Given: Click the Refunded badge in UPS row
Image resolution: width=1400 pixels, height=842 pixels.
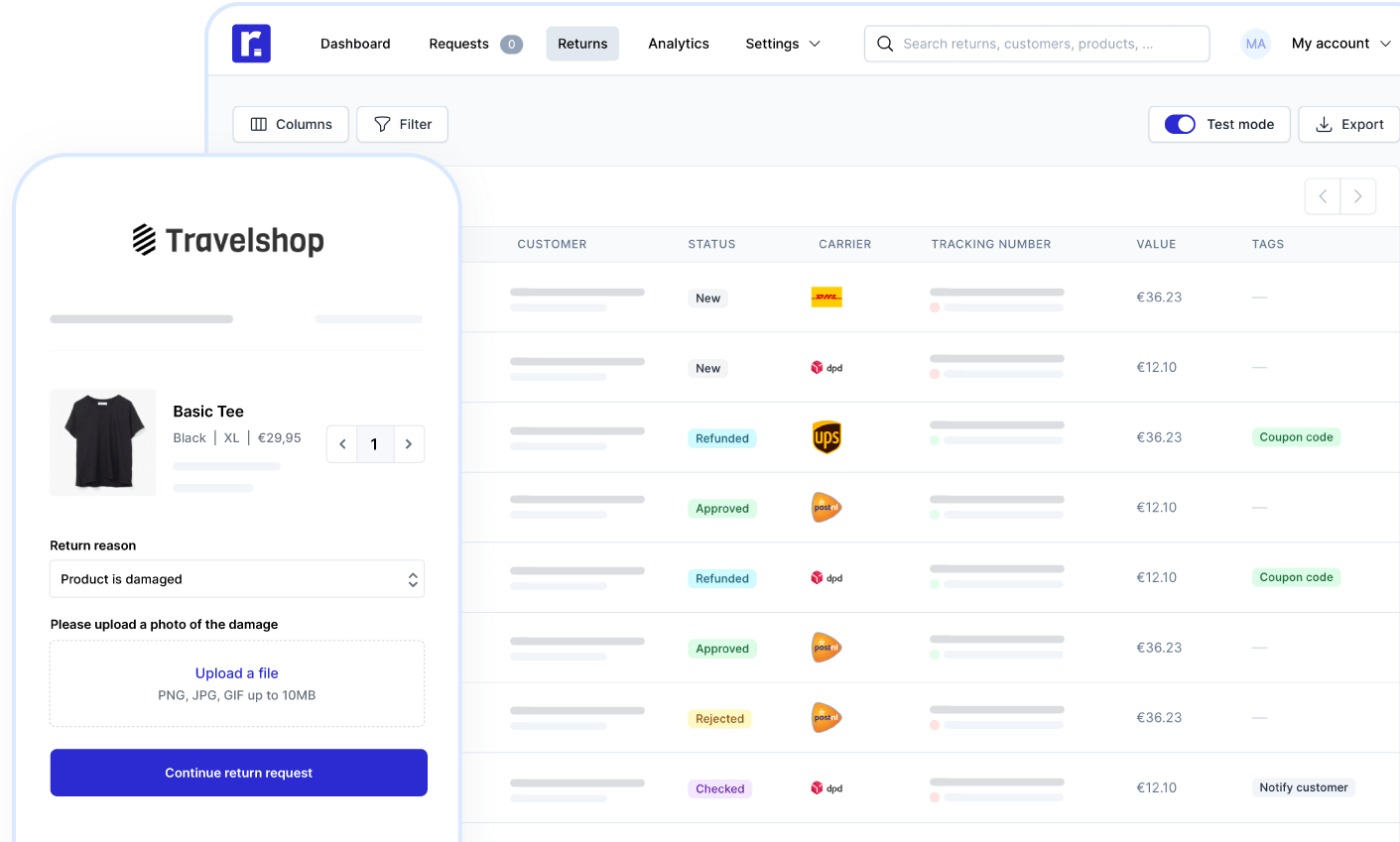Looking at the screenshot, I should (722, 438).
